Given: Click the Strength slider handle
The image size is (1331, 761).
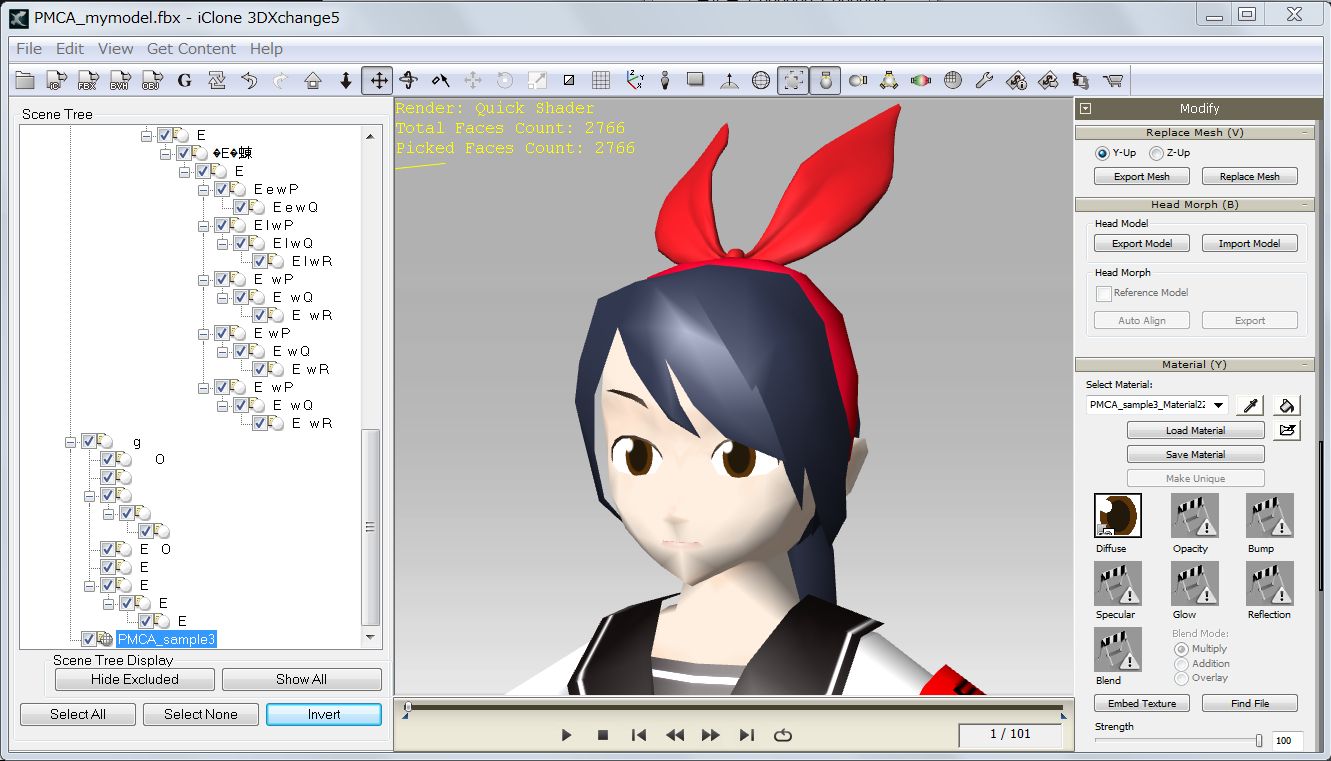Looking at the screenshot, I should coord(1259,740).
